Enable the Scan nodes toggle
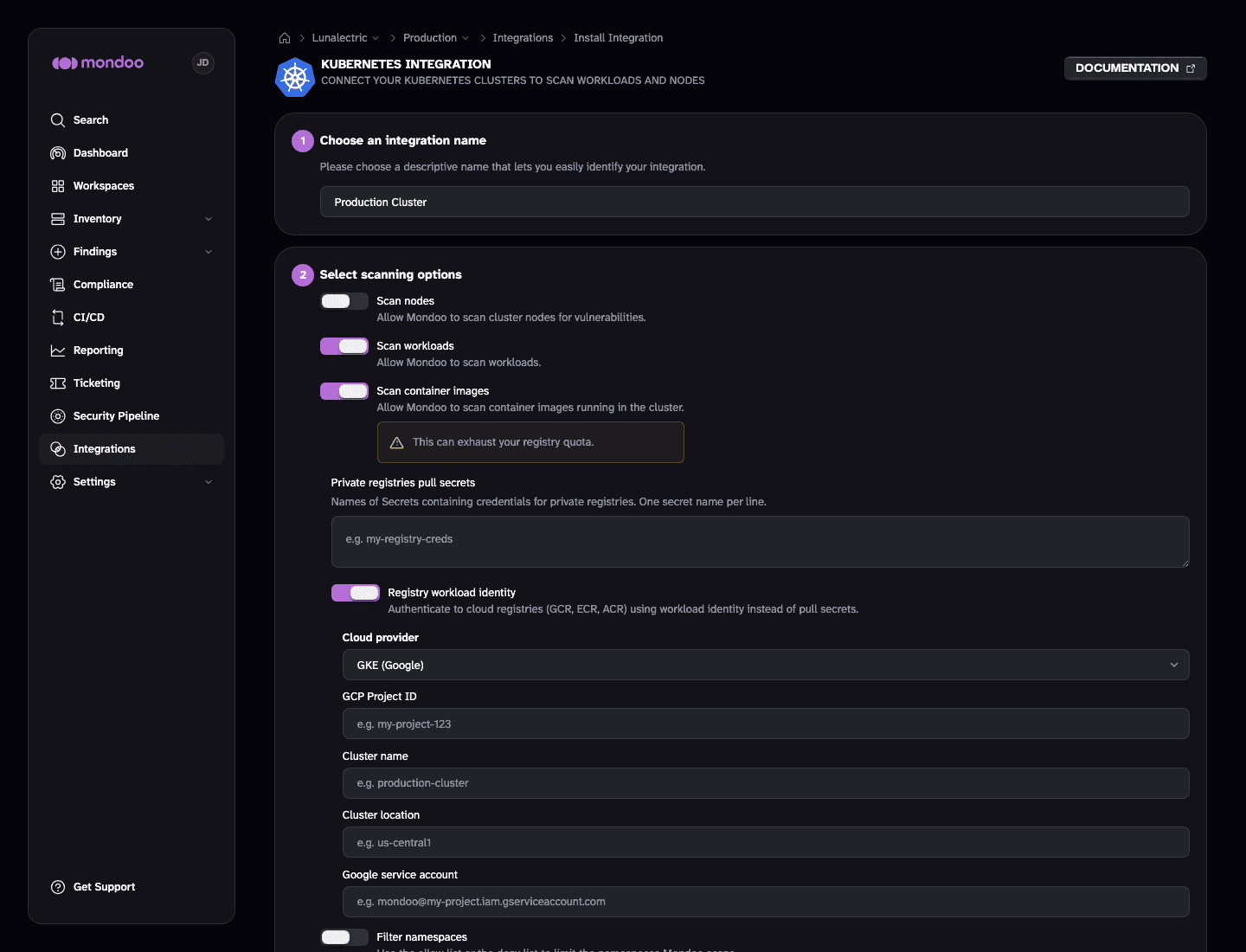This screenshot has height=952, width=1246. 344,301
